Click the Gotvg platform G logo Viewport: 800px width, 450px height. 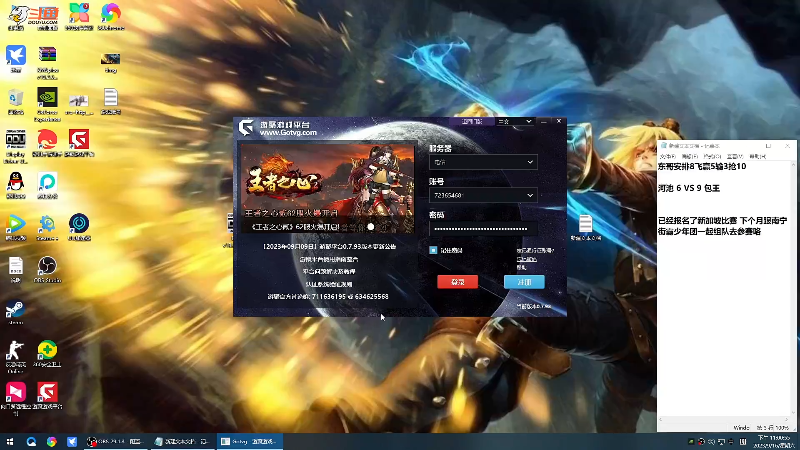[x=246, y=128]
